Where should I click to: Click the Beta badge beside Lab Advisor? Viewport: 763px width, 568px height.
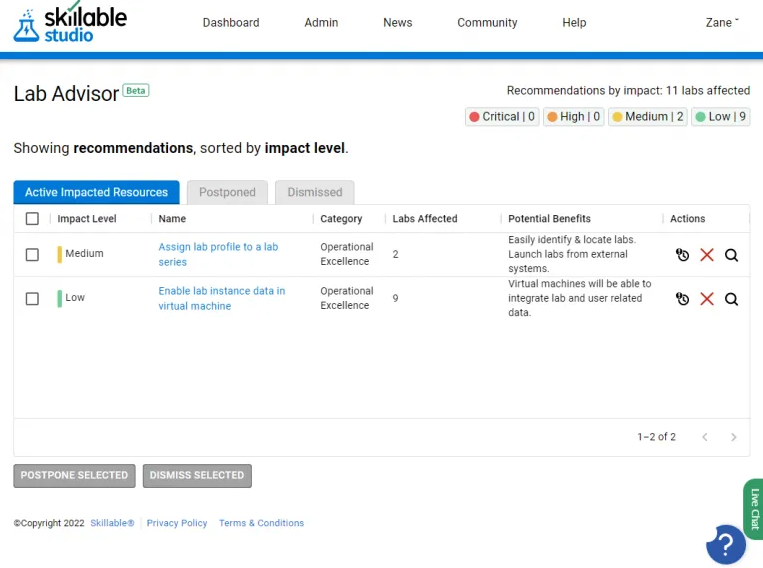pyautogui.click(x=136, y=91)
